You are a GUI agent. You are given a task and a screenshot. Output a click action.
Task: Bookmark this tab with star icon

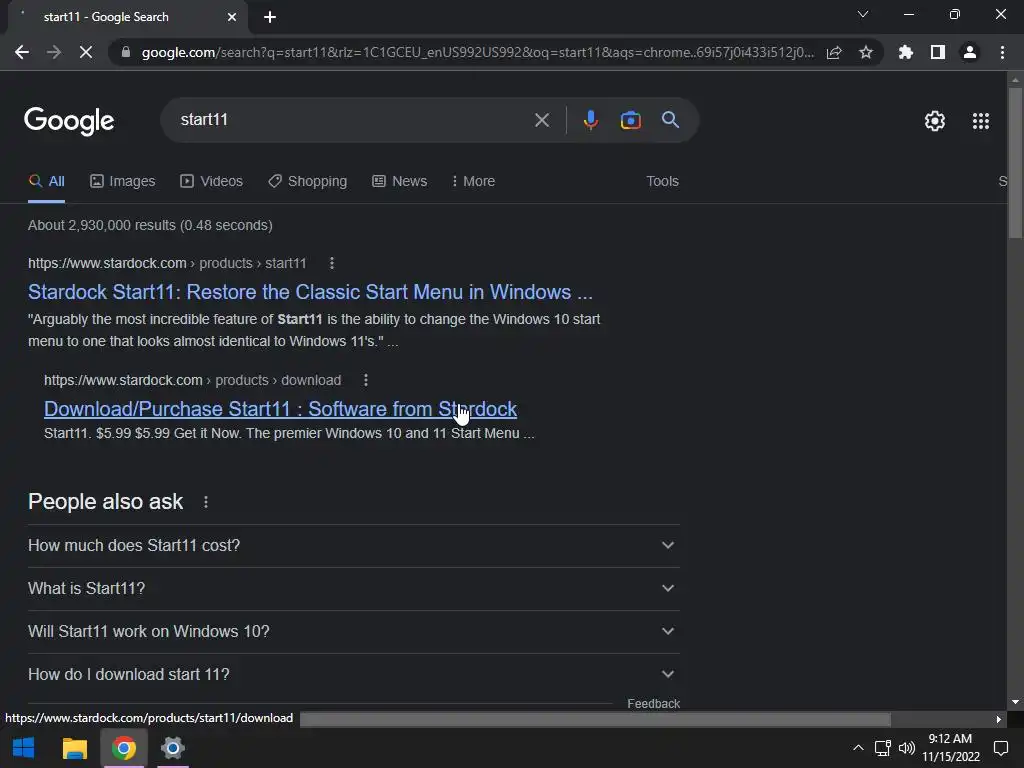(x=866, y=52)
